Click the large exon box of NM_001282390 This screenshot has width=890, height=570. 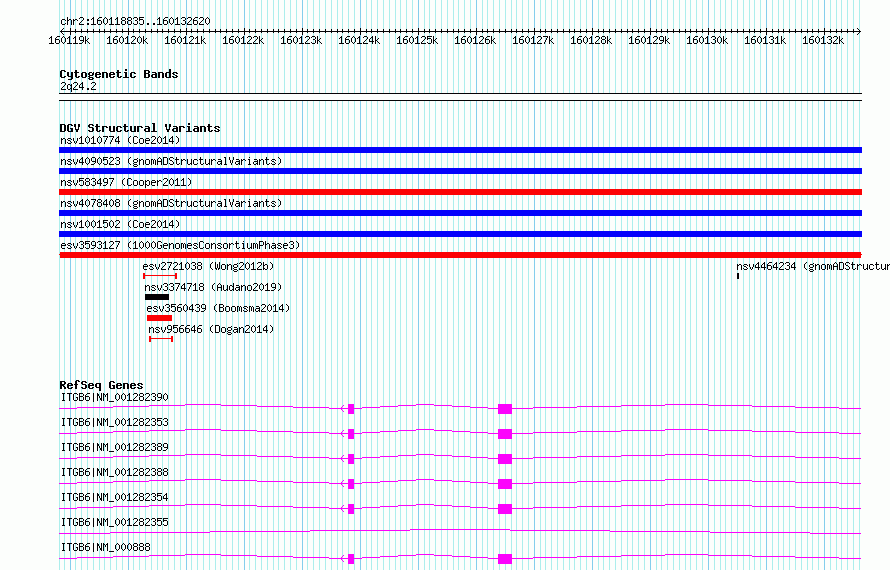505,409
